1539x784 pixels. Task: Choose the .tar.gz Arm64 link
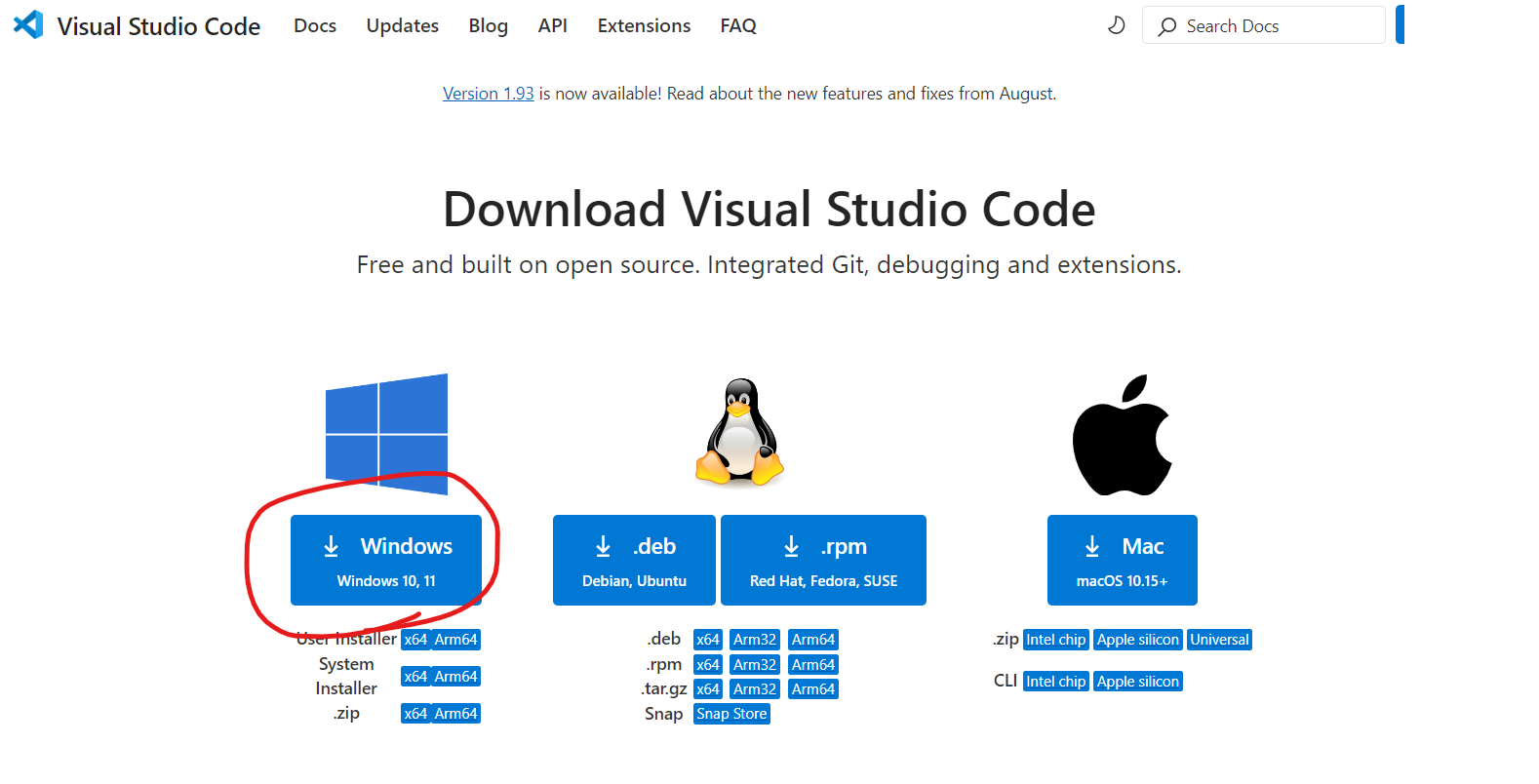point(813,689)
